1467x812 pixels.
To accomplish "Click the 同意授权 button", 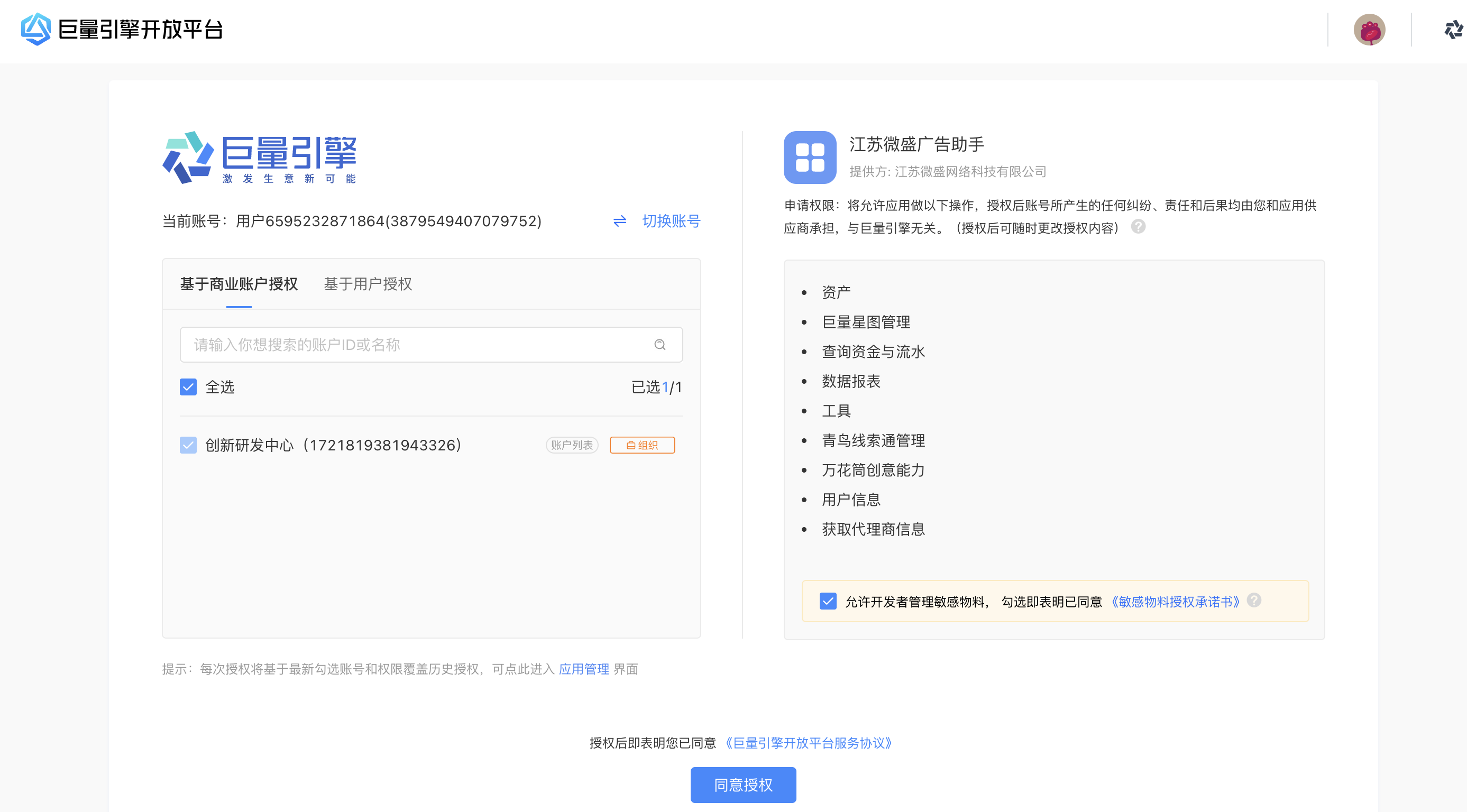I will [743, 785].
